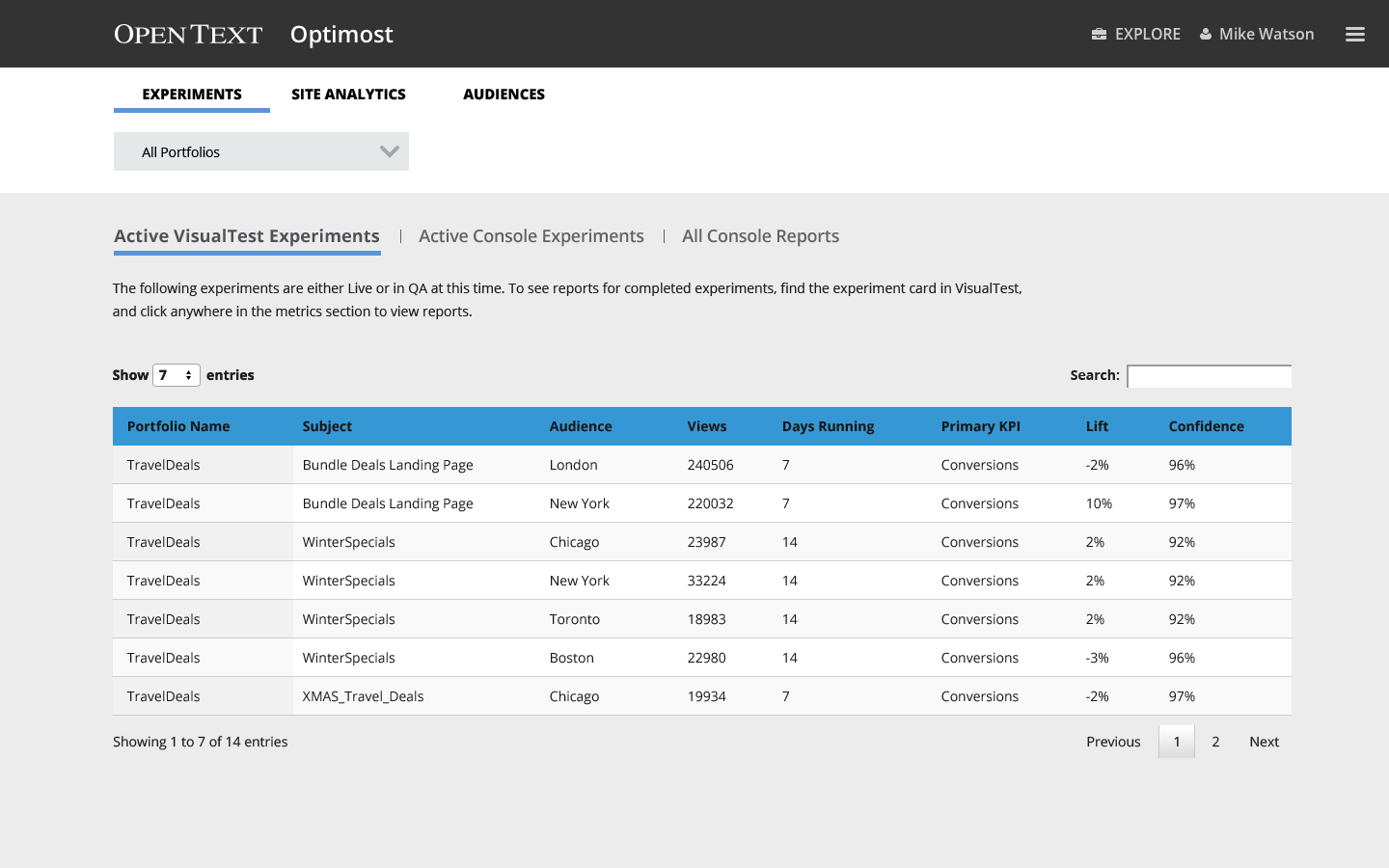Click Conversions in the Toronto row

pyautogui.click(x=980, y=619)
